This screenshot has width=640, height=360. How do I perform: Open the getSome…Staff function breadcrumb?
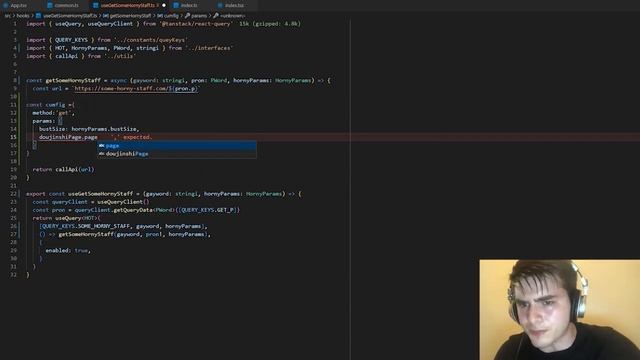click(130, 16)
